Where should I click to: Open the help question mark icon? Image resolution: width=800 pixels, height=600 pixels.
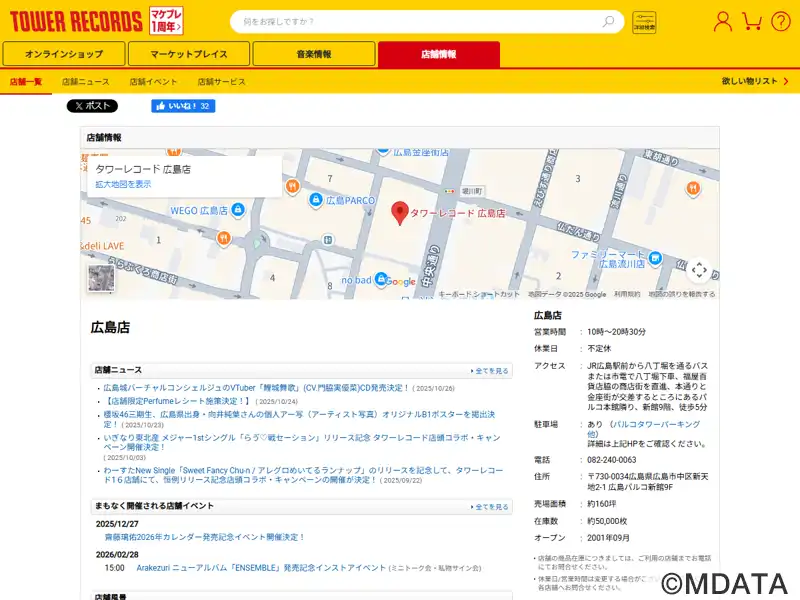point(781,22)
